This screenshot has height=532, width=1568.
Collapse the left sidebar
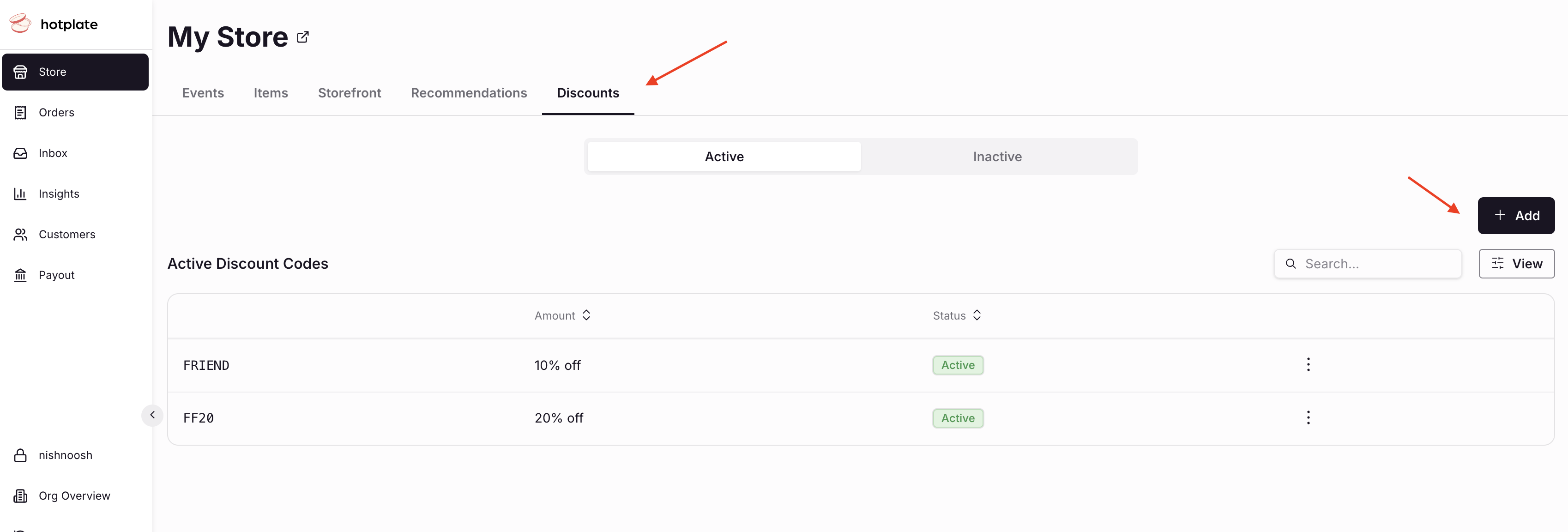coord(152,415)
